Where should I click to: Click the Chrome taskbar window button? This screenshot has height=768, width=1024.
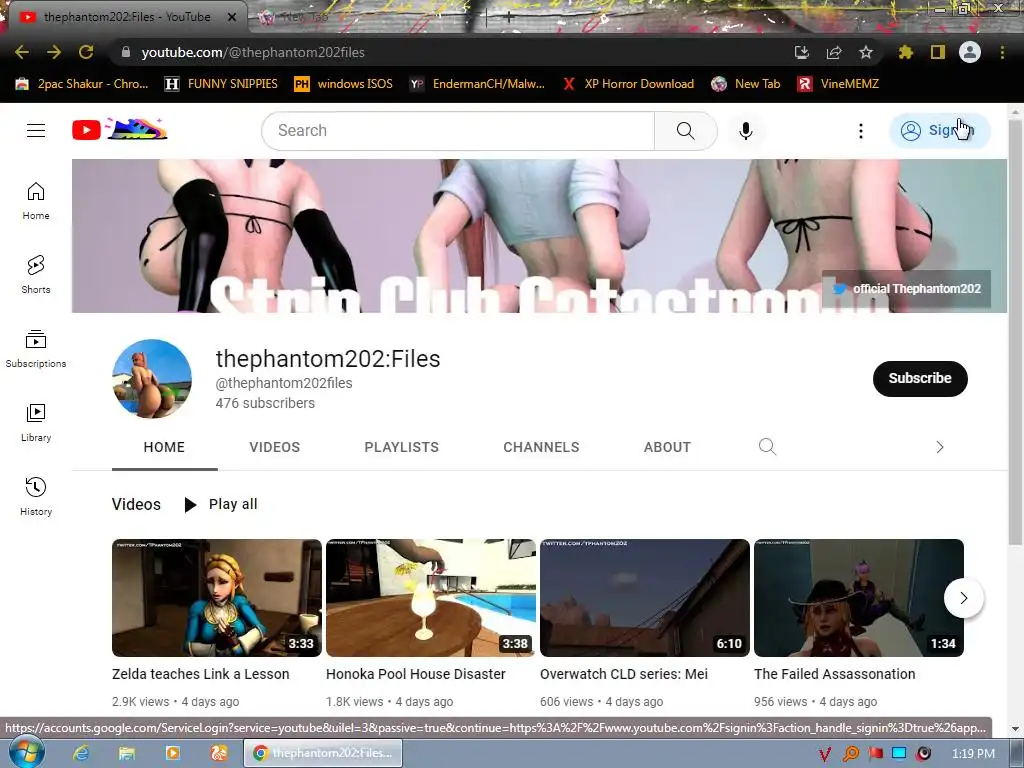tap(323, 753)
